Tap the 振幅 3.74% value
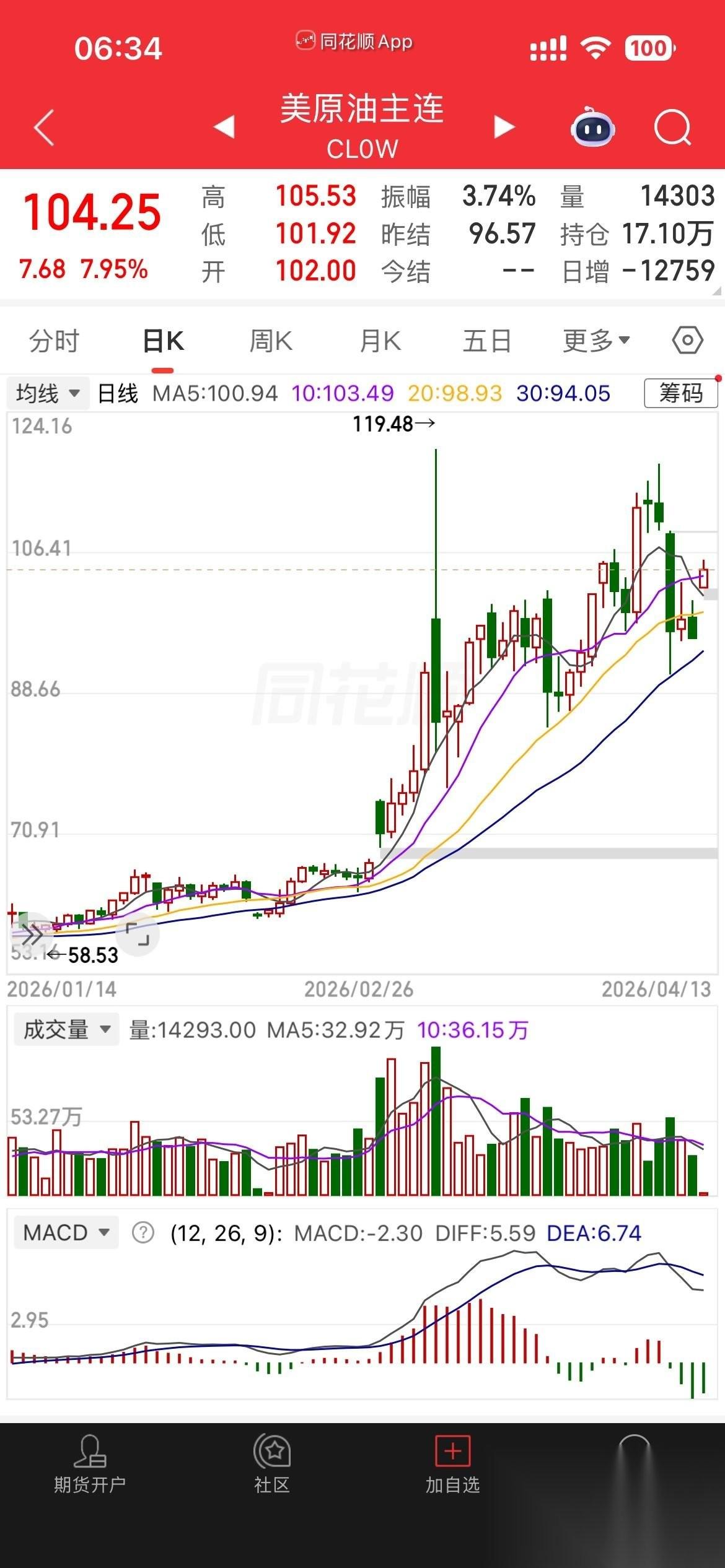725x1568 pixels. [x=499, y=196]
